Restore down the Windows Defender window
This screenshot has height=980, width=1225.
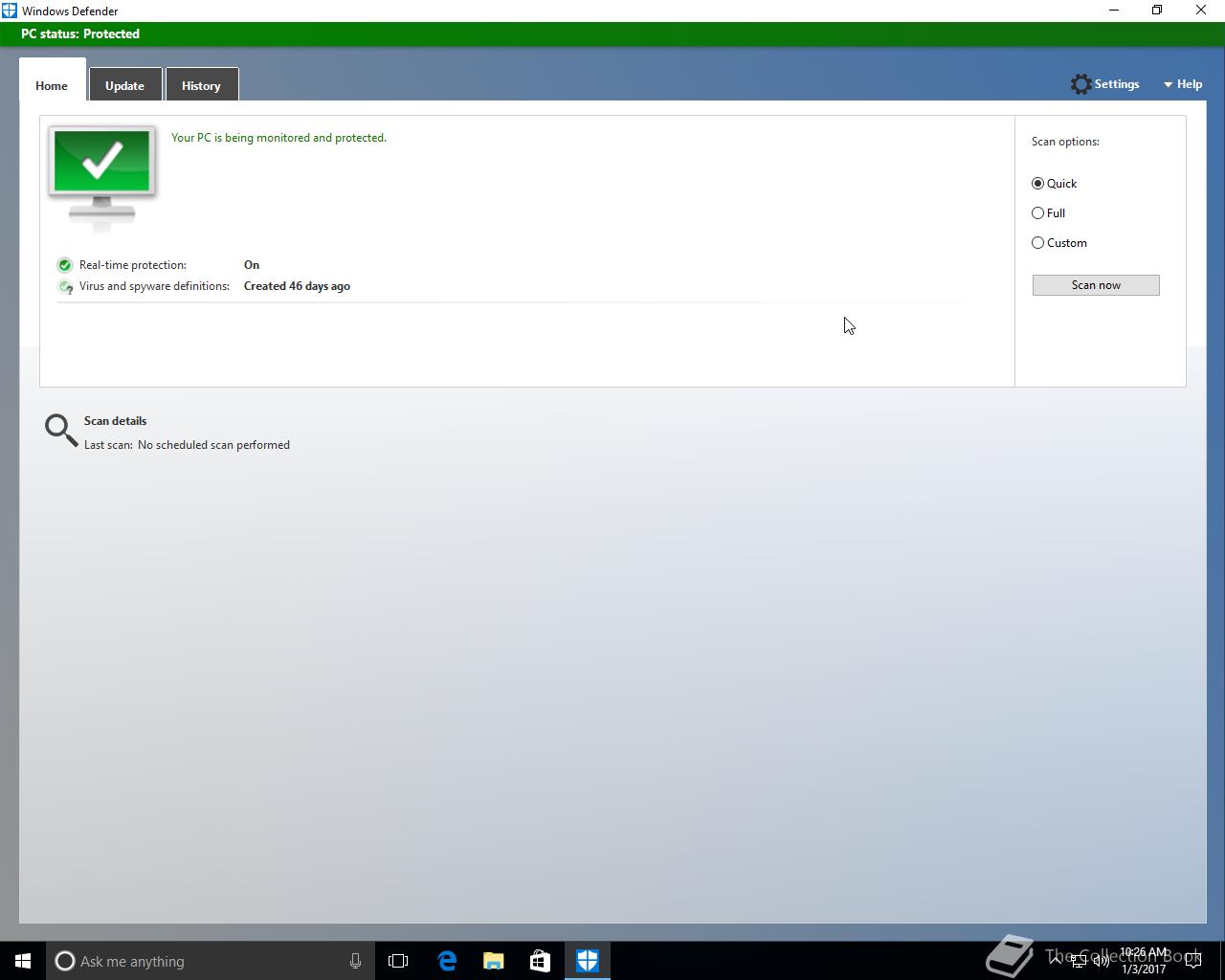coord(1157,11)
